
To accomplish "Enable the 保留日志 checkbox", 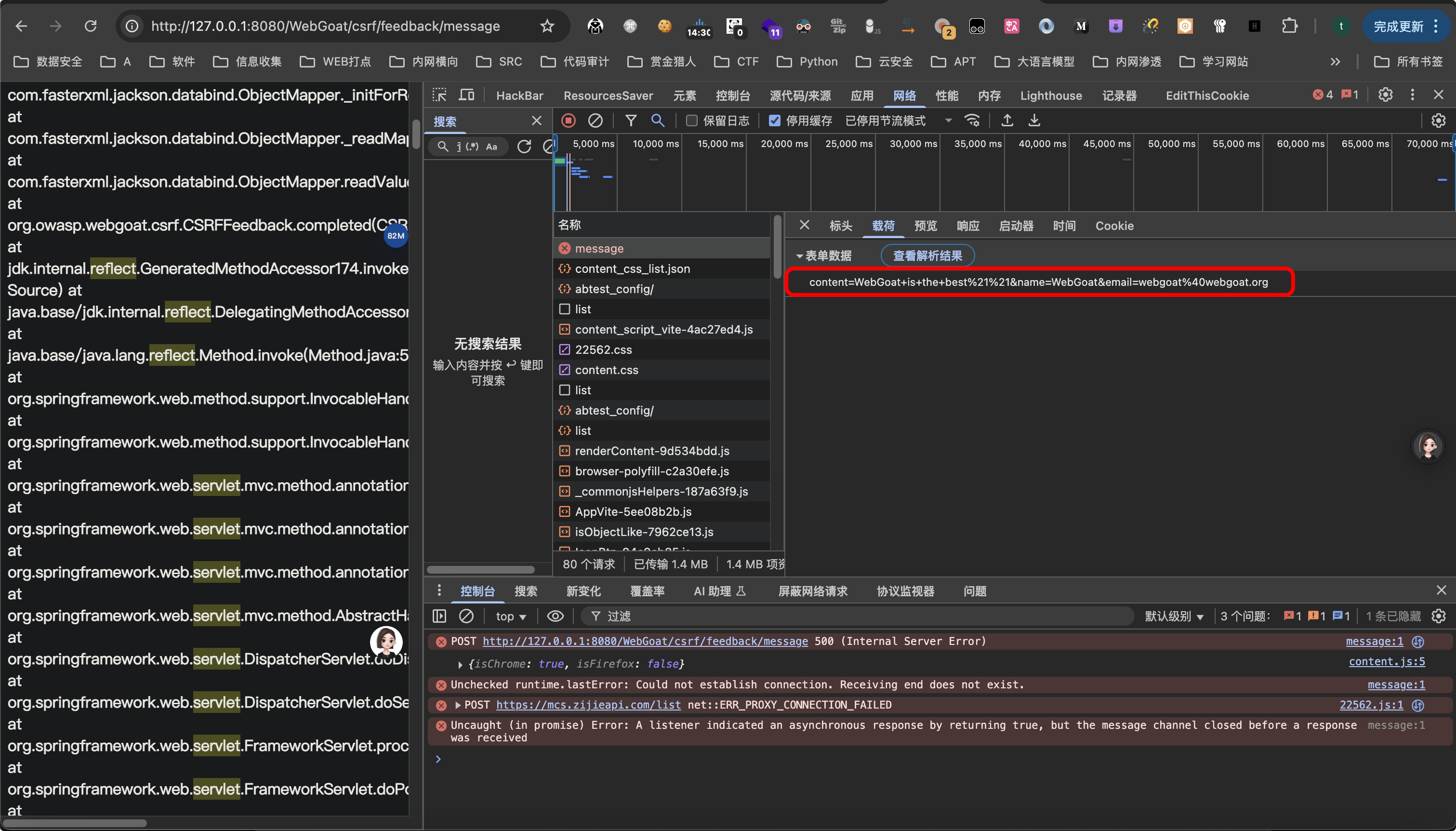I will click(x=692, y=121).
